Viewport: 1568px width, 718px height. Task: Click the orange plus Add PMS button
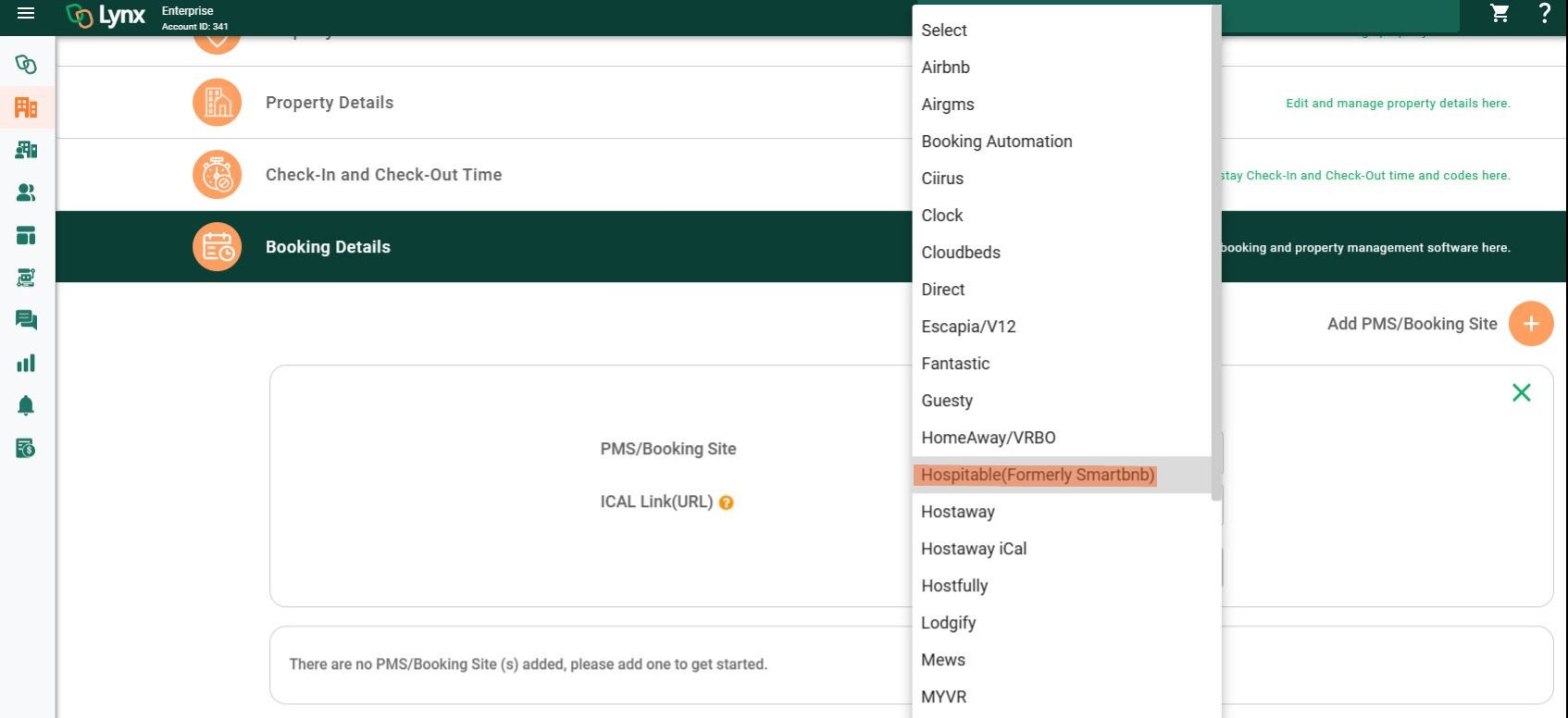pos(1531,324)
